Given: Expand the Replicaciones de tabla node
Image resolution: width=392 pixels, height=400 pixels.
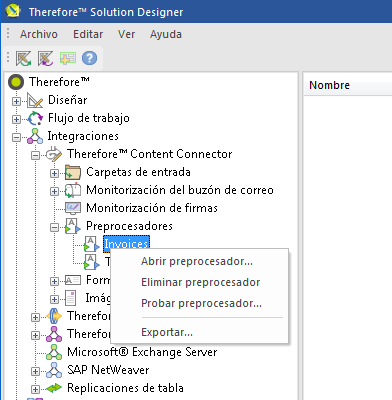Looking at the screenshot, I should click(x=35, y=389).
